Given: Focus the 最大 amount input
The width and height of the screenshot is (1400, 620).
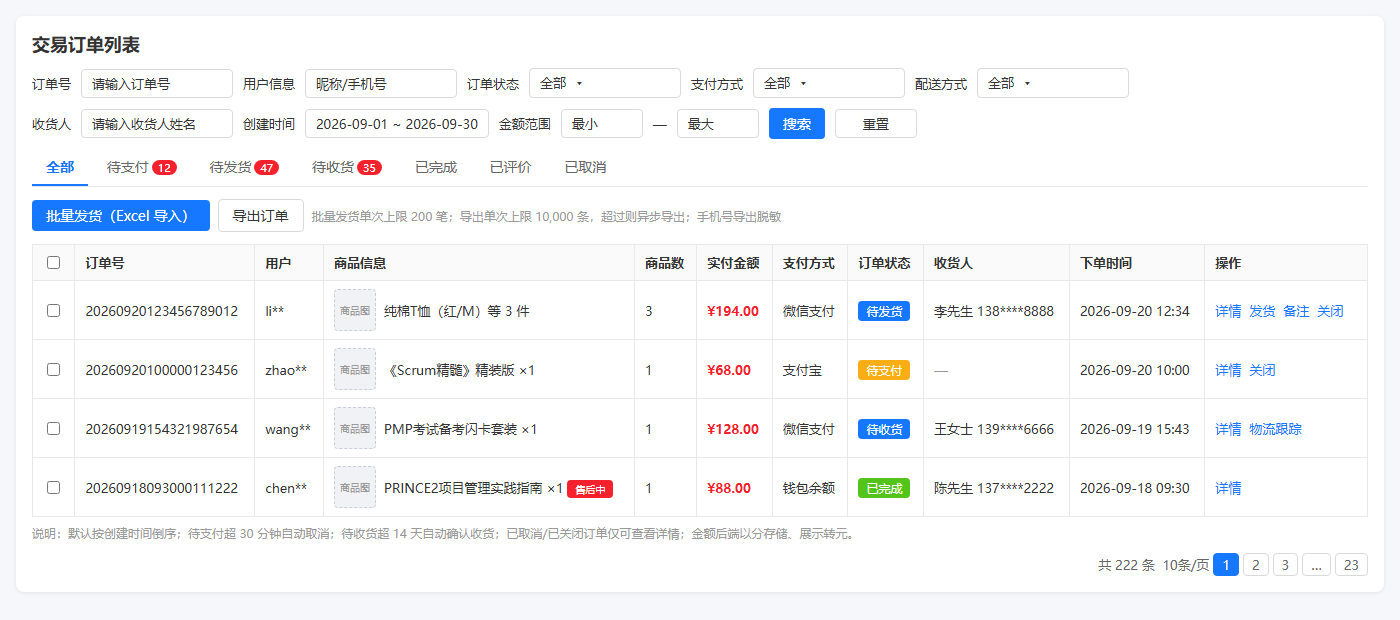Looking at the screenshot, I should 718,124.
